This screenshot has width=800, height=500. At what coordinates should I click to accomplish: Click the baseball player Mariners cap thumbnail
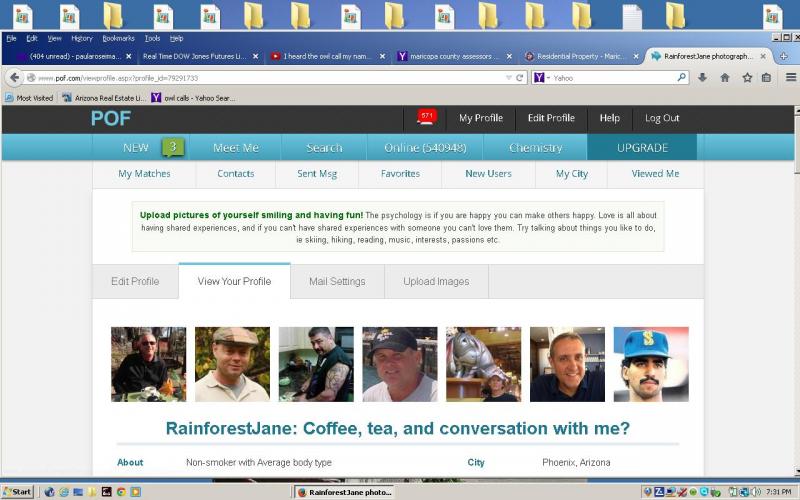point(651,364)
